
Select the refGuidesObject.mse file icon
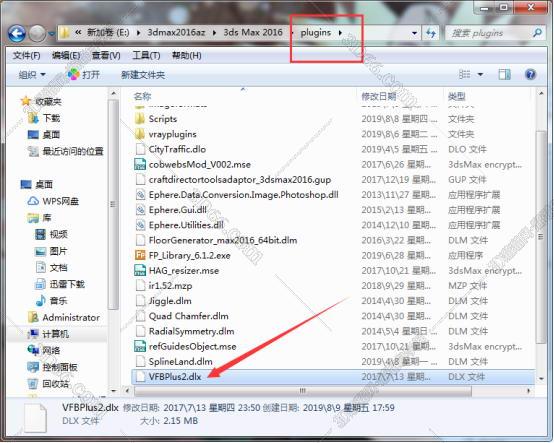[140, 346]
